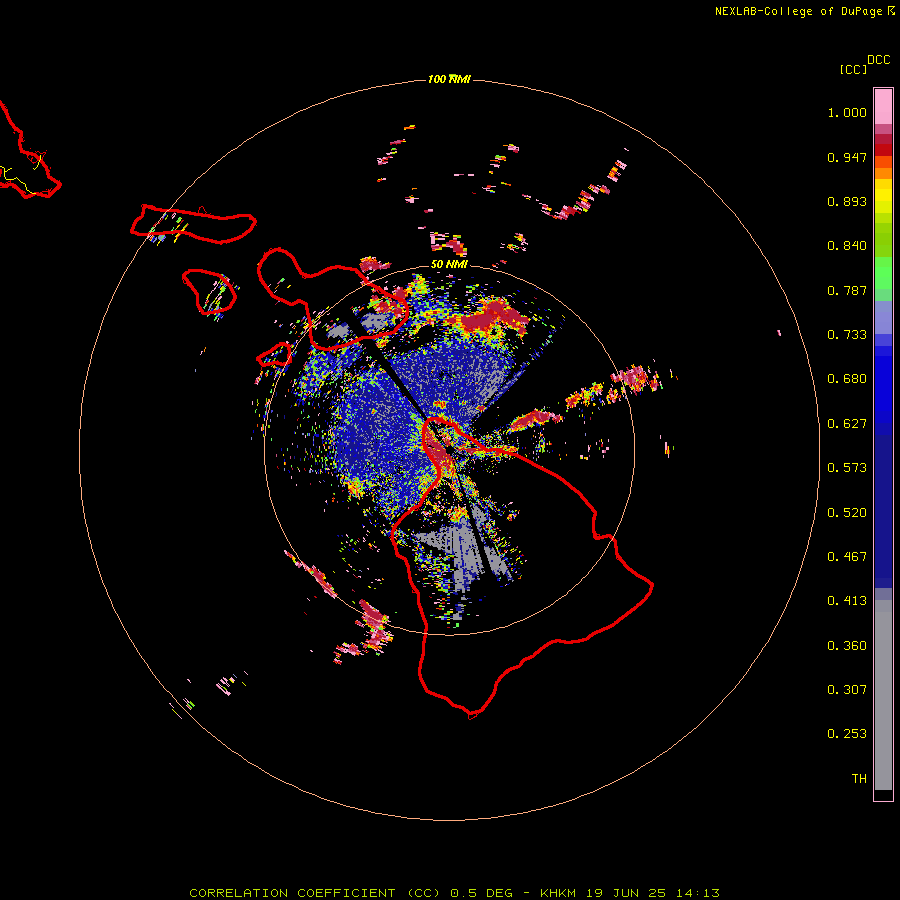
Task: Click the 0.840 color scale value
Action: 847,246
